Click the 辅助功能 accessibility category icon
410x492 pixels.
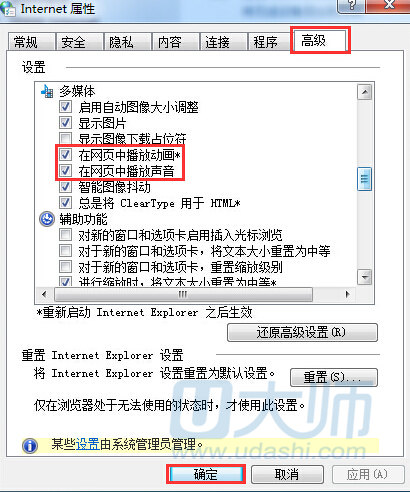coord(47,219)
